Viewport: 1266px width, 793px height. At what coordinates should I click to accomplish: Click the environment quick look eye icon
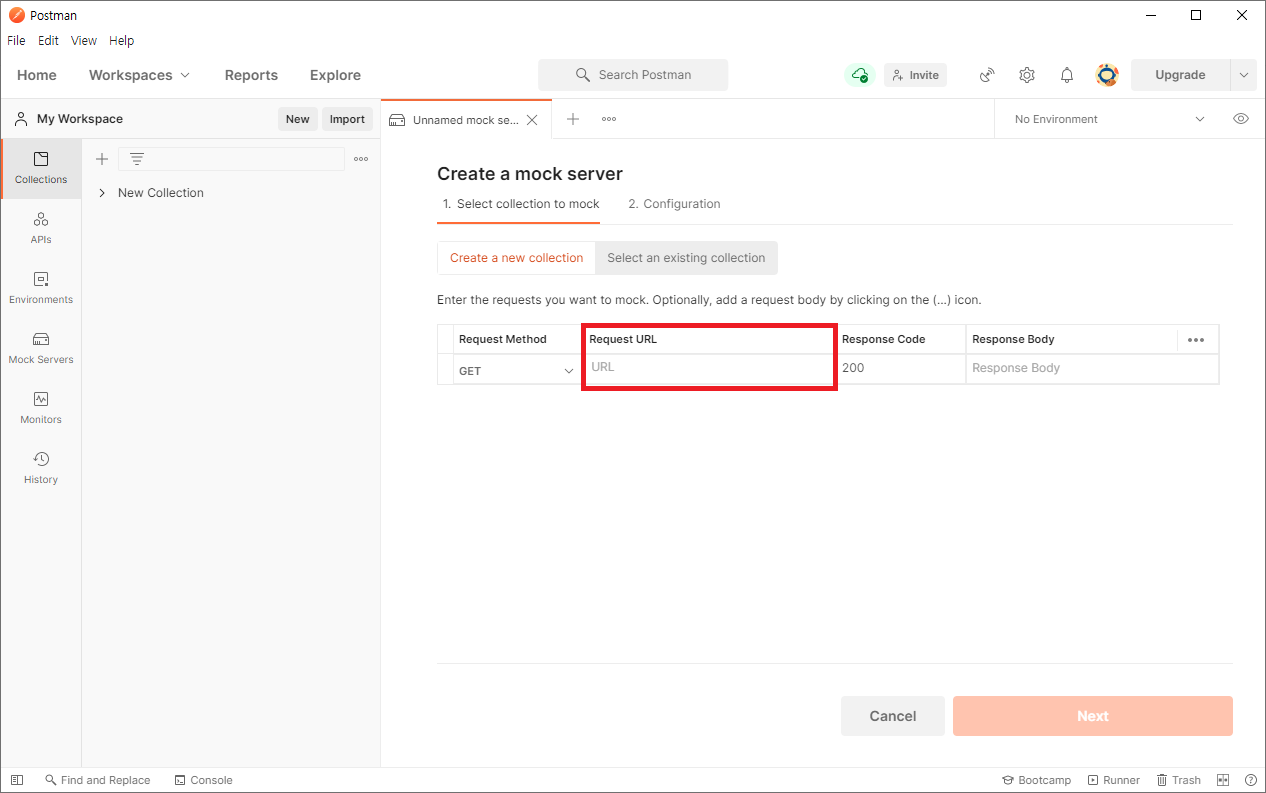coord(1241,119)
